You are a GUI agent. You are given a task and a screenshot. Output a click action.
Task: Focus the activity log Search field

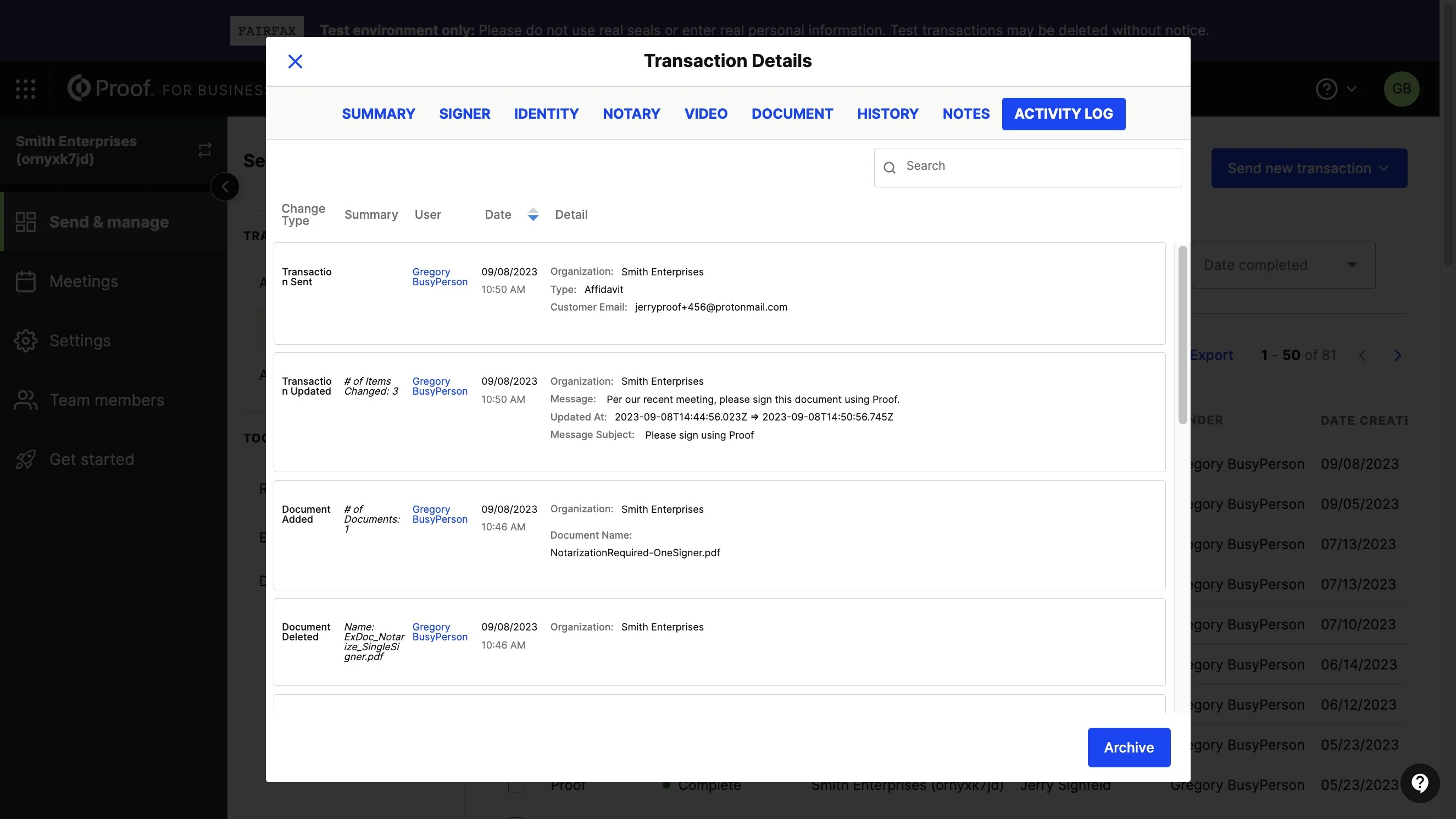1027,168
